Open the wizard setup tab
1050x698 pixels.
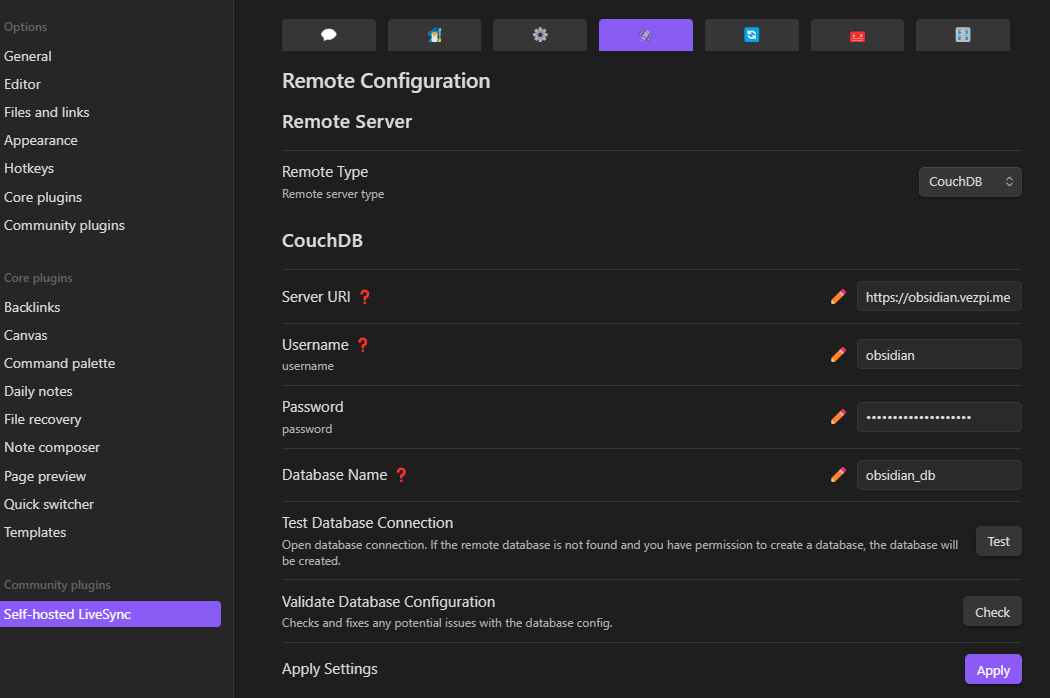(x=434, y=35)
